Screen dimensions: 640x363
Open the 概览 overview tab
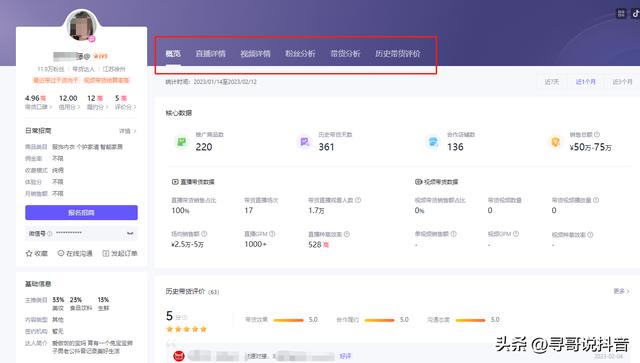[173, 53]
